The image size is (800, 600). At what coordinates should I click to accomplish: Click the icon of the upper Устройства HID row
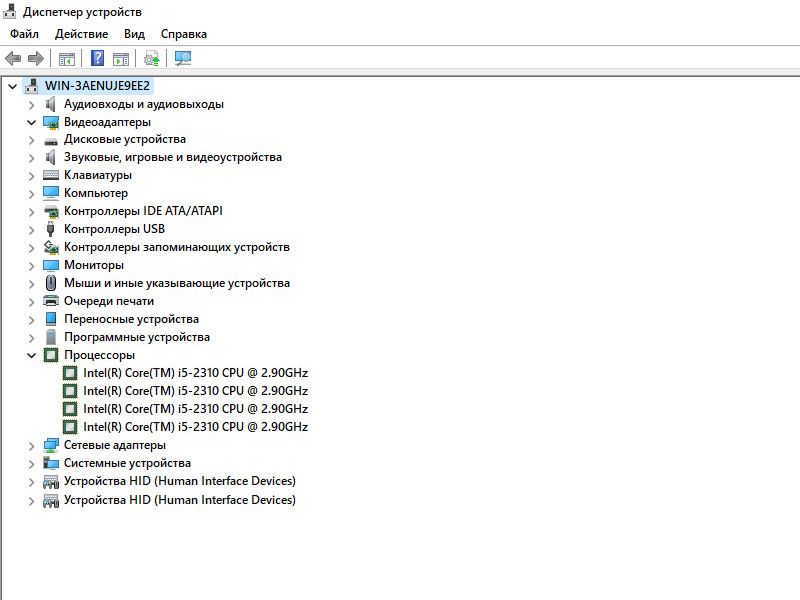pyautogui.click(x=51, y=482)
